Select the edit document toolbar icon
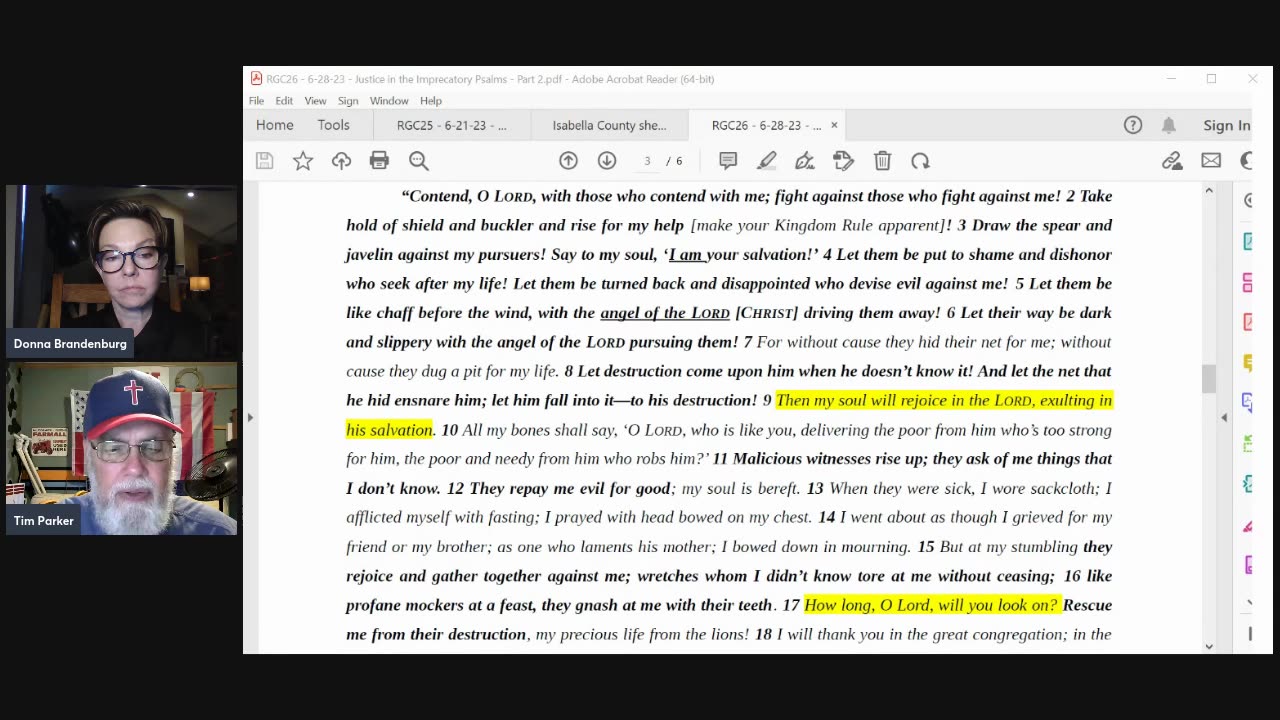Viewport: 1280px width, 720px height. coord(843,161)
